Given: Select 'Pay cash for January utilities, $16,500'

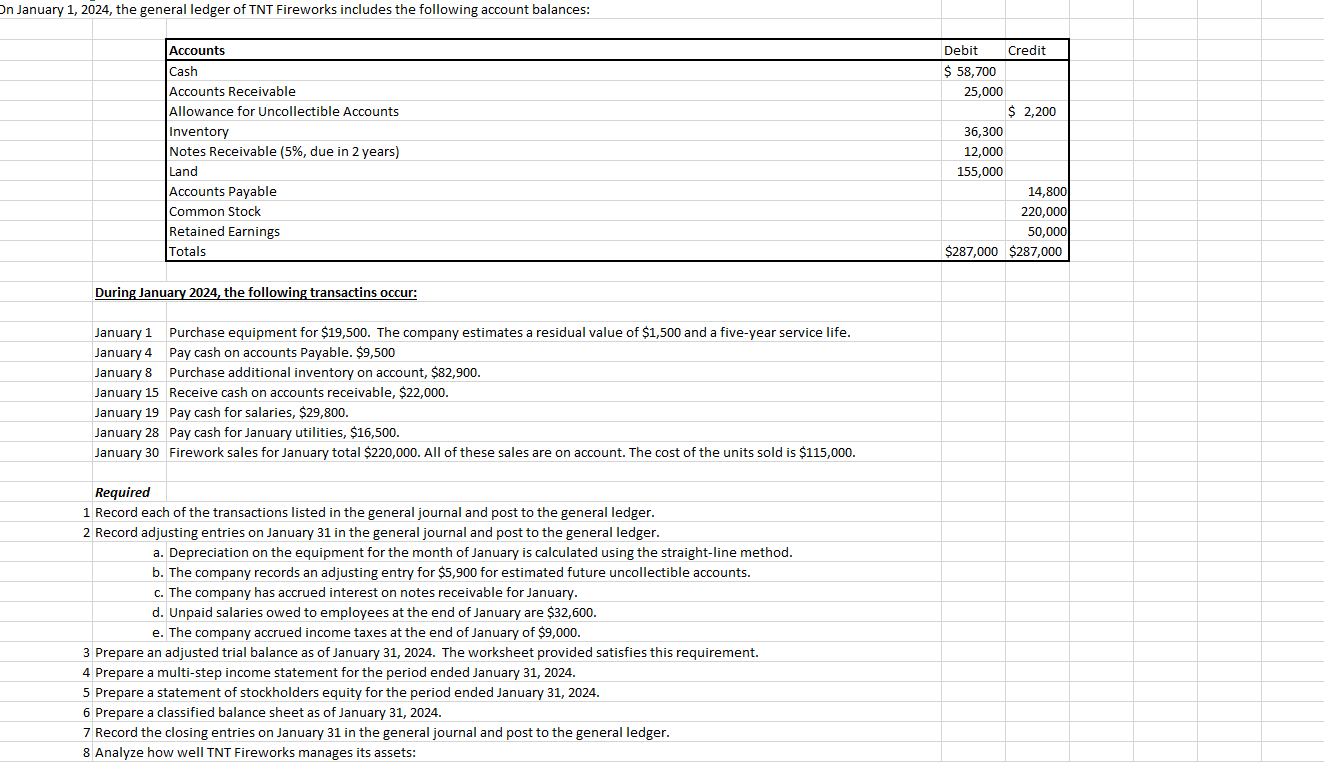Looking at the screenshot, I should pos(285,432).
